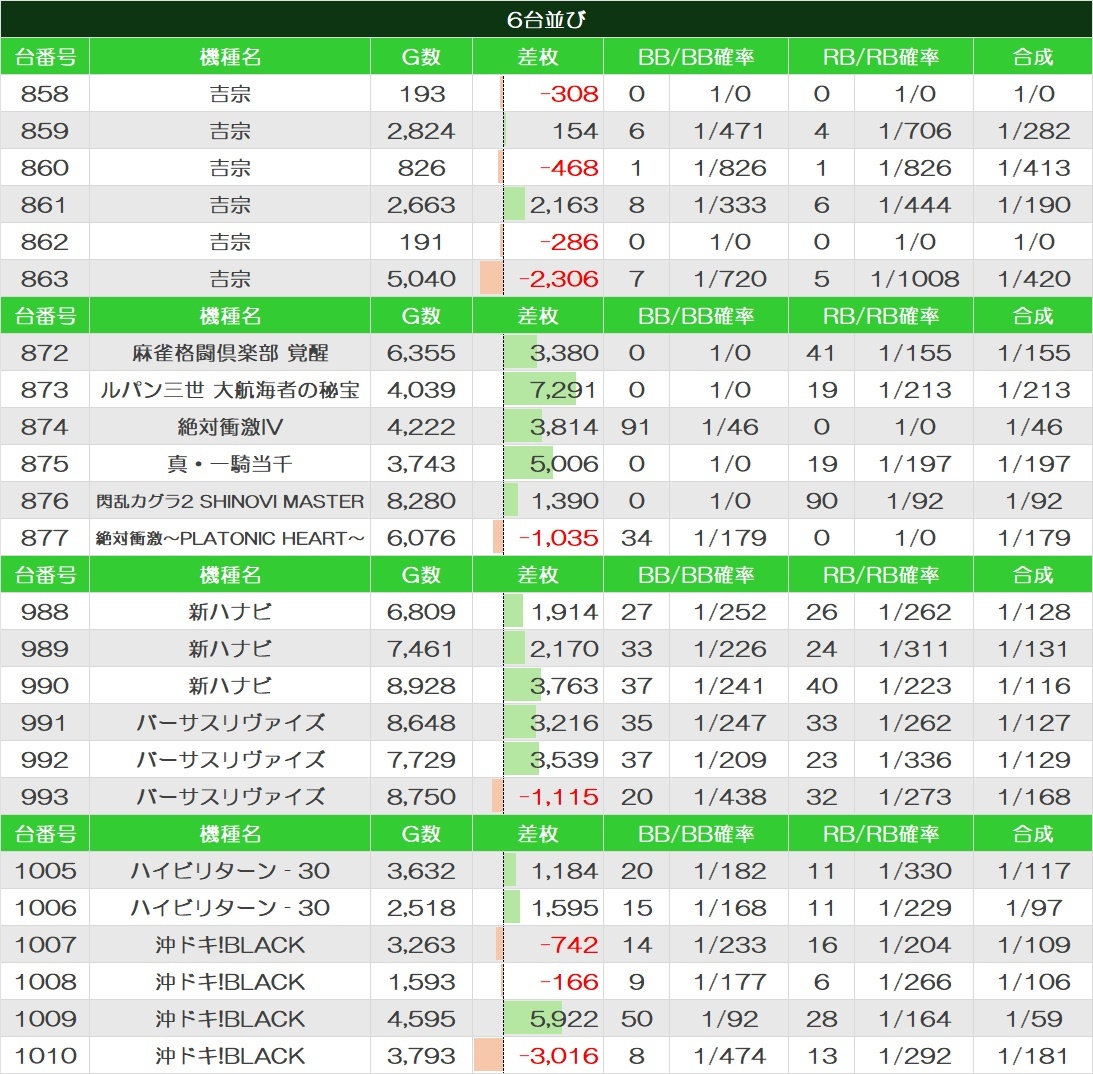Click the 7,291 difference value

[x=563, y=390]
